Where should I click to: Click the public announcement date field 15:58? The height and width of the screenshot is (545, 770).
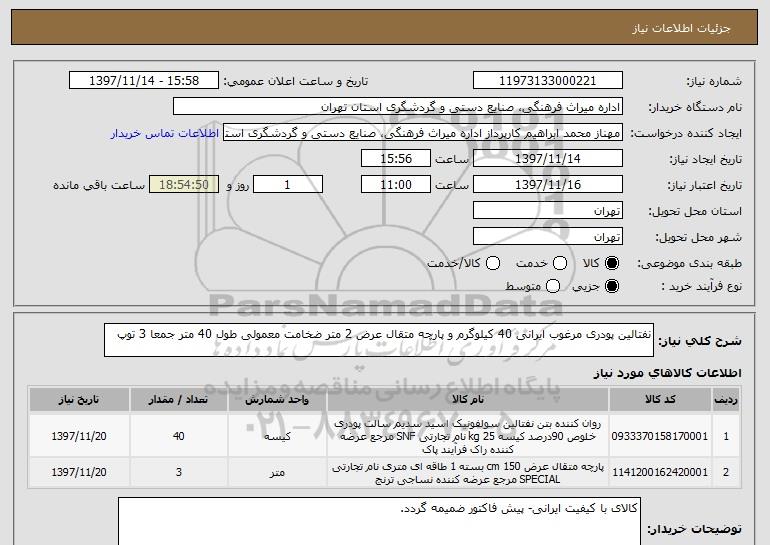click(x=144, y=81)
